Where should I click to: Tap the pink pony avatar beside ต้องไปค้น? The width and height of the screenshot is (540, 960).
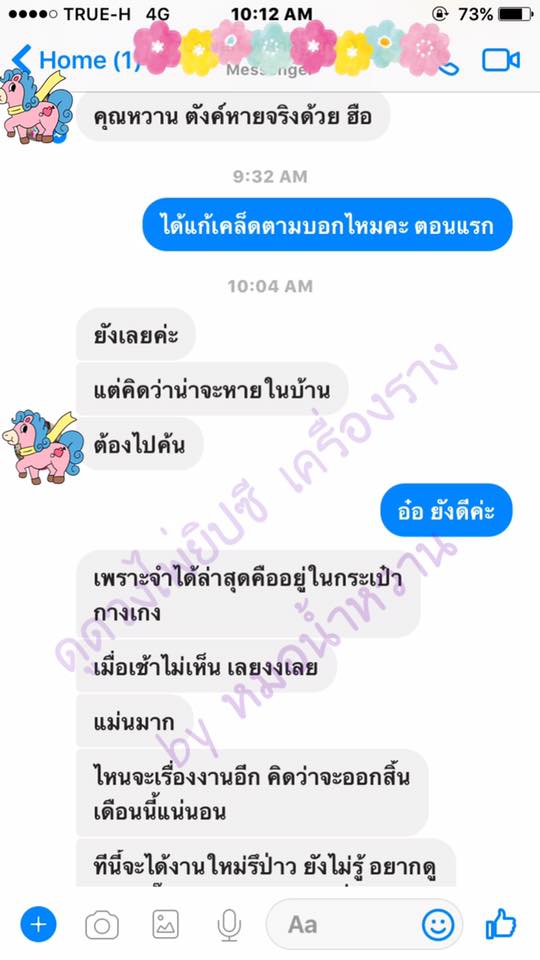click(x=43, y=447)
